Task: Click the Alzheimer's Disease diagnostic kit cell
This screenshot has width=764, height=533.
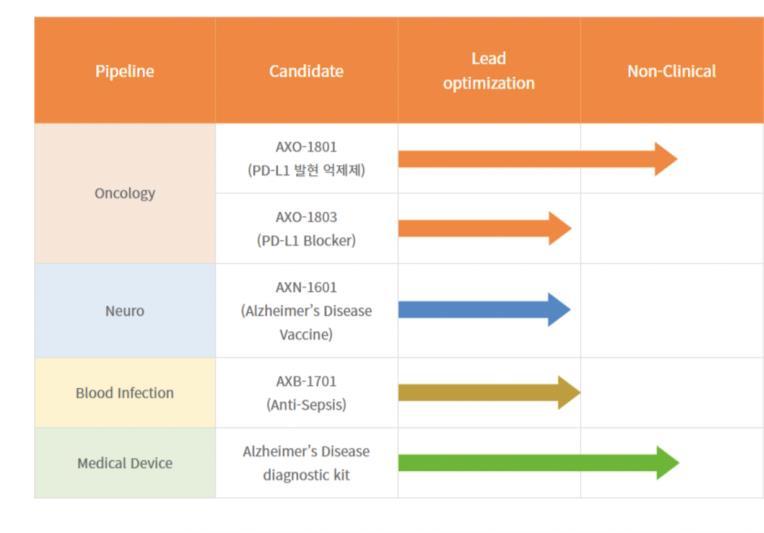Action: 306,463
